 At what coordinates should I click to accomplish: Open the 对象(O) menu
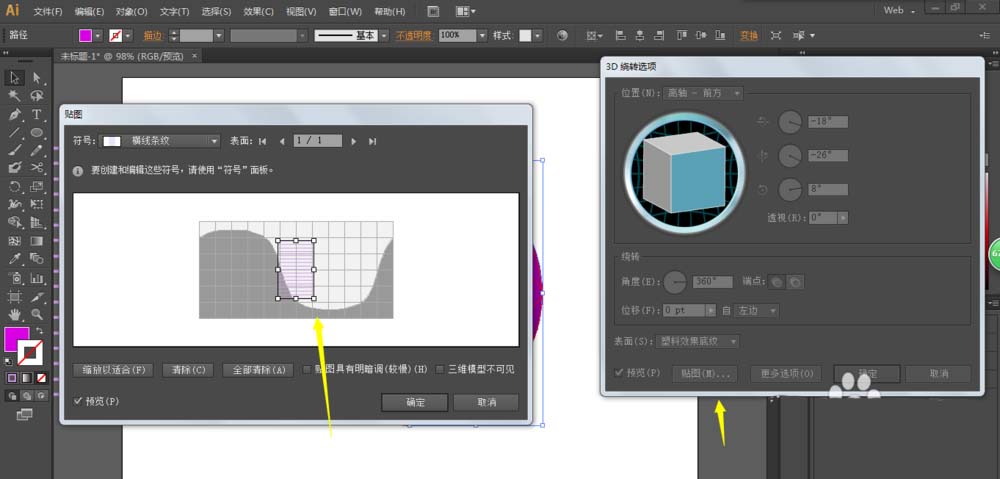pyautogui.click(x=131, y=11)
